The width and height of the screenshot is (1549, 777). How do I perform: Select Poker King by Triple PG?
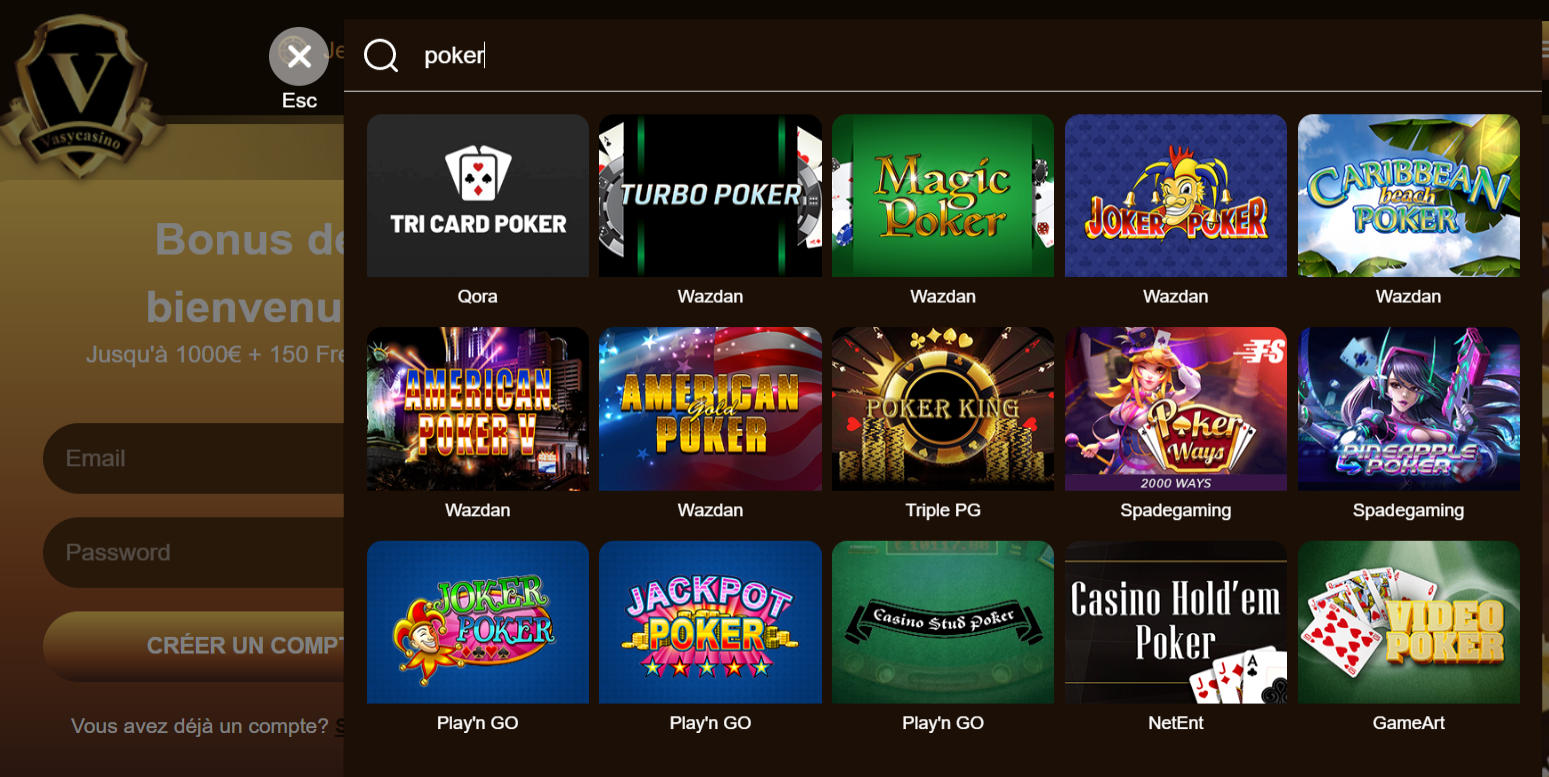943,409
